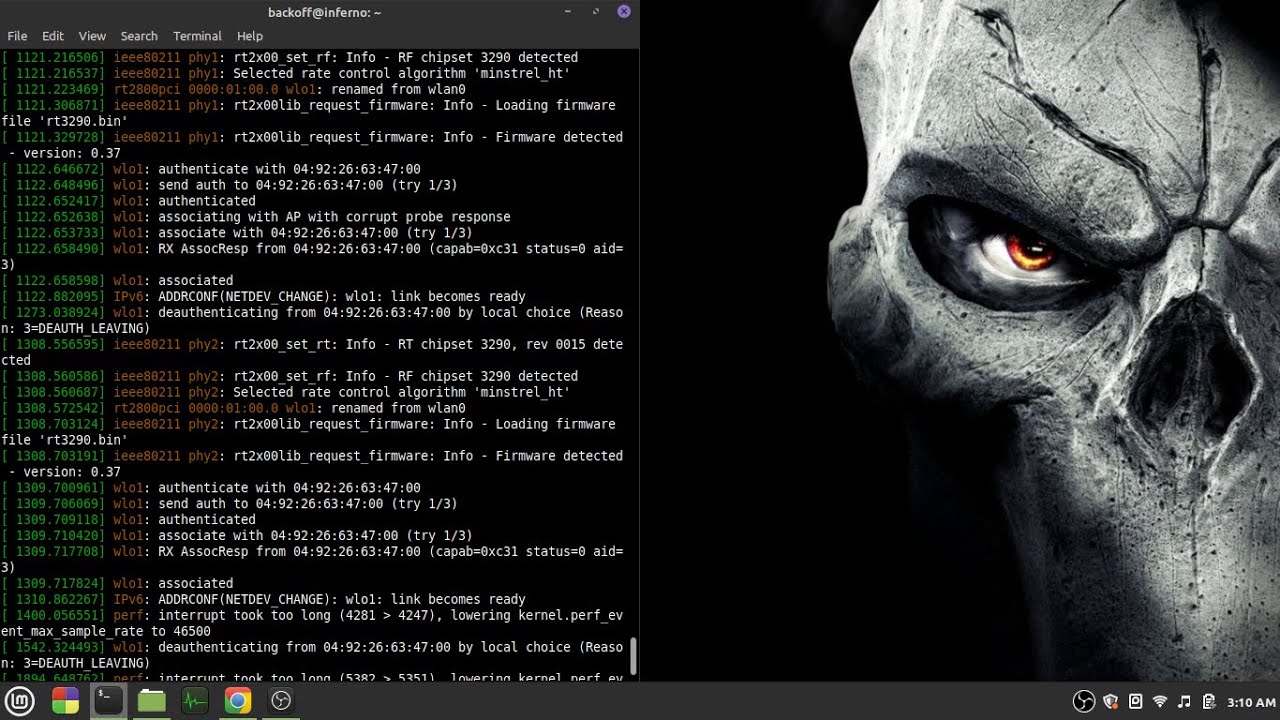1280x720 pixels.
Task: Click 'link becomes ready' at timestamp 1310.862267
Action: 458,600
